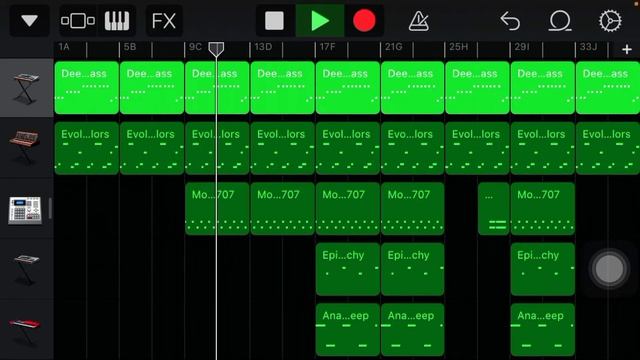
Task: Open the loop browser
Action: pyautogui.click(x=560, y=20)
